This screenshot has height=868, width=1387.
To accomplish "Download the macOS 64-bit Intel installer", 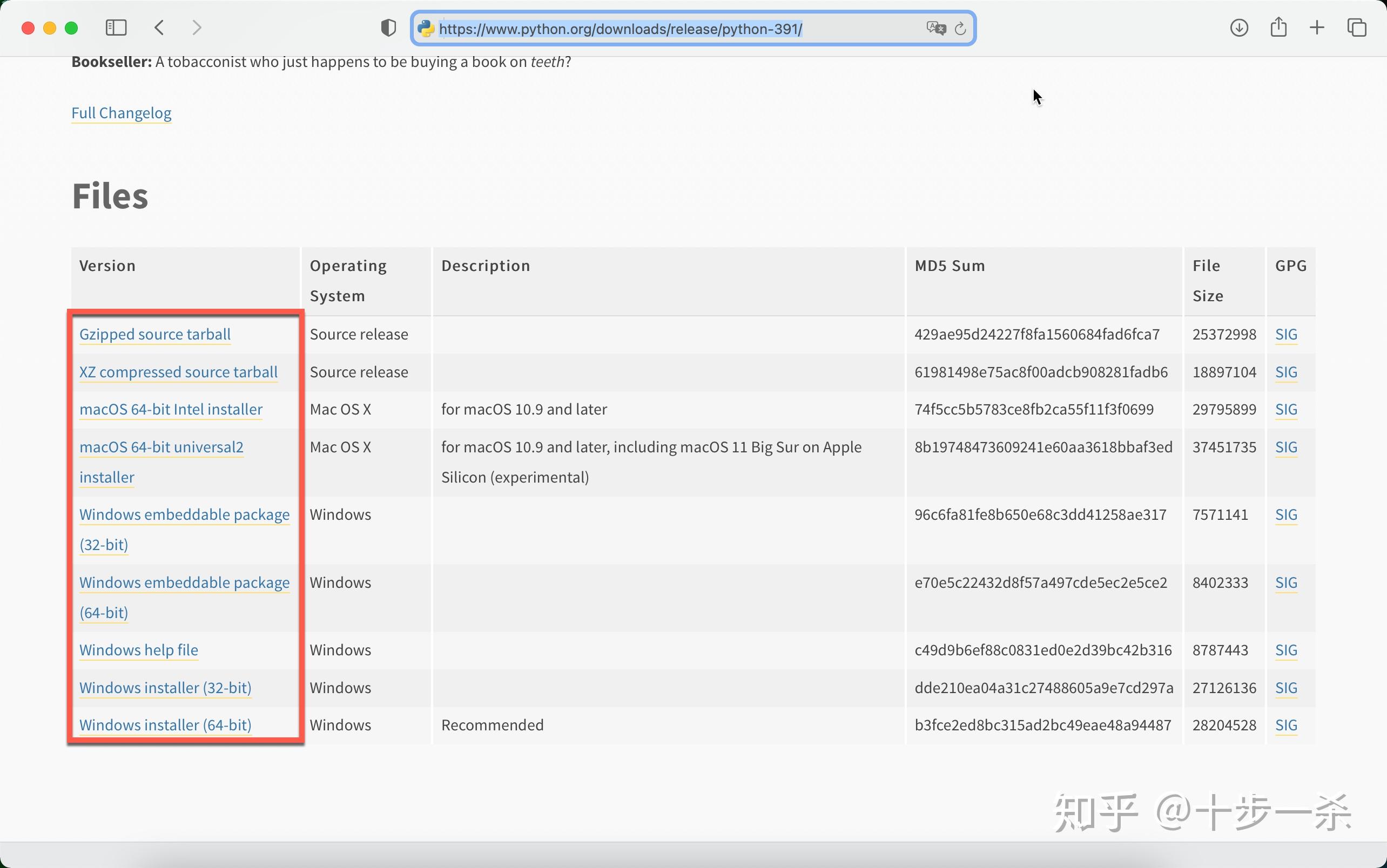I will click(171, 409).
